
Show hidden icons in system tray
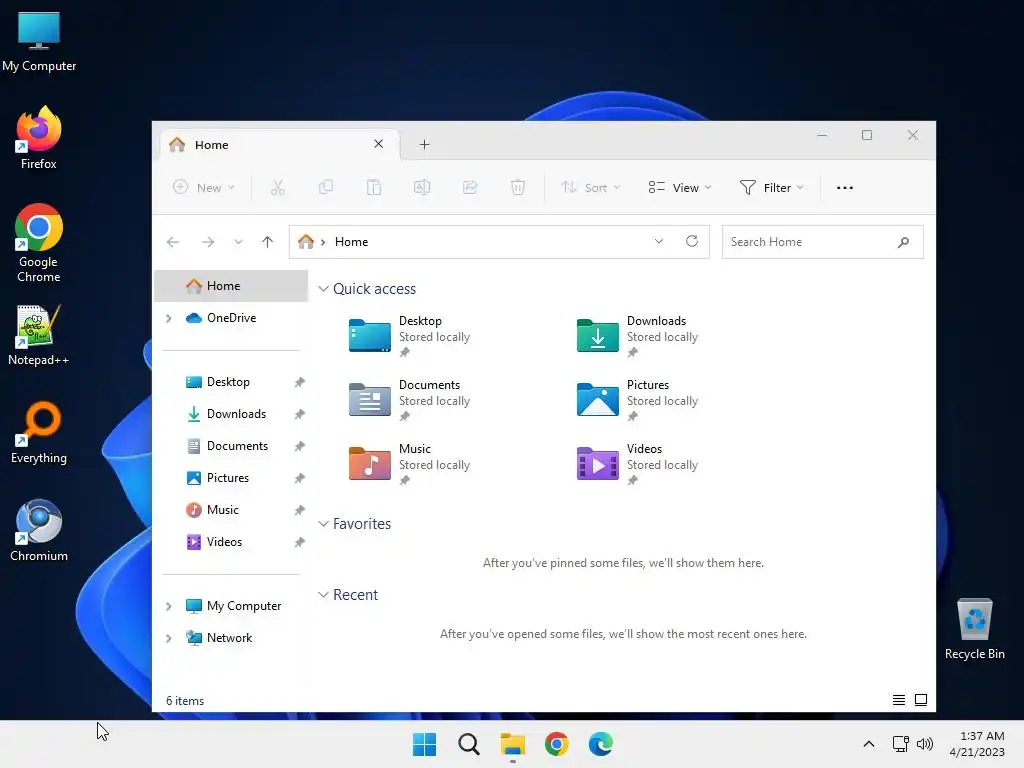pos(869,744)
